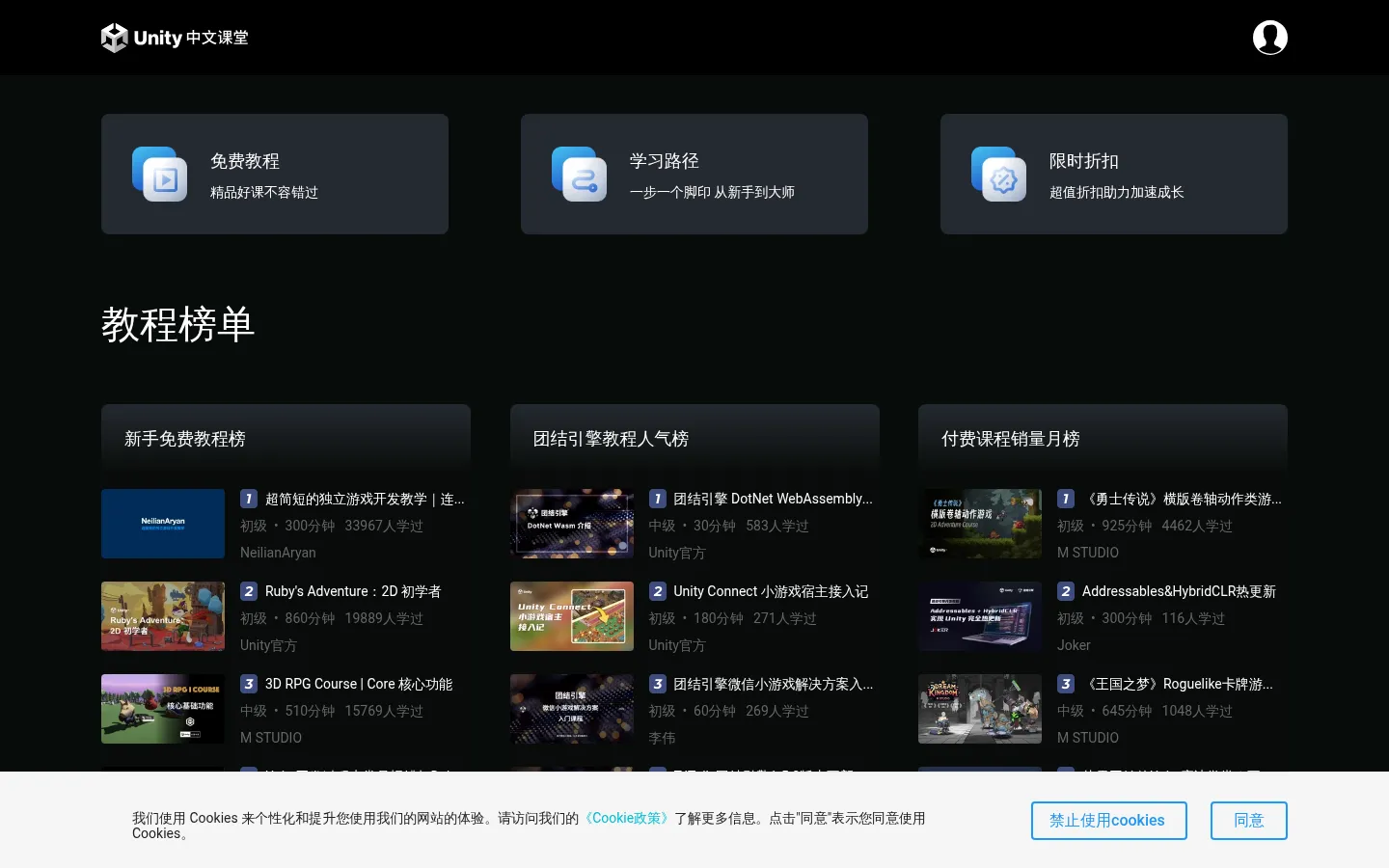
Task: Open the 学习路径 card
Action: tap(694, 174)
